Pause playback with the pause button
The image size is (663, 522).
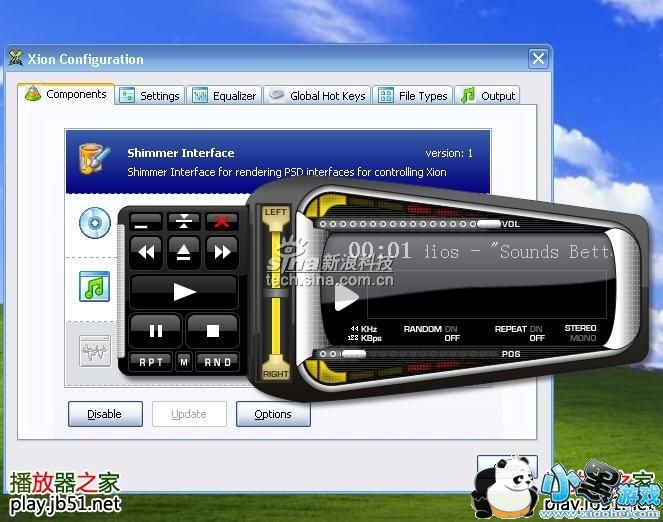(x=155, y=330)
